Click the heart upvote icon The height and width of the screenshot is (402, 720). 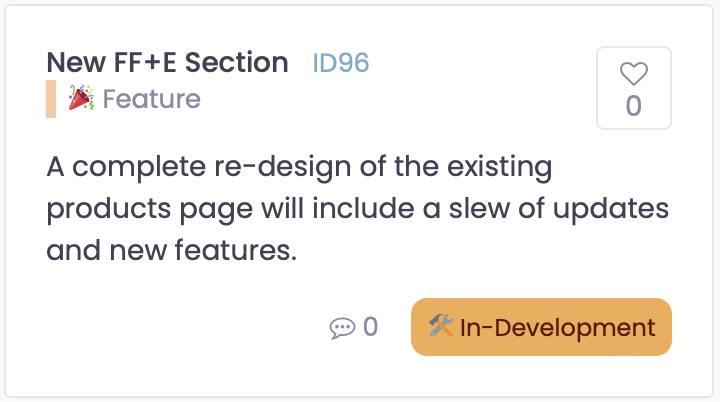click(x=634, y=74)
